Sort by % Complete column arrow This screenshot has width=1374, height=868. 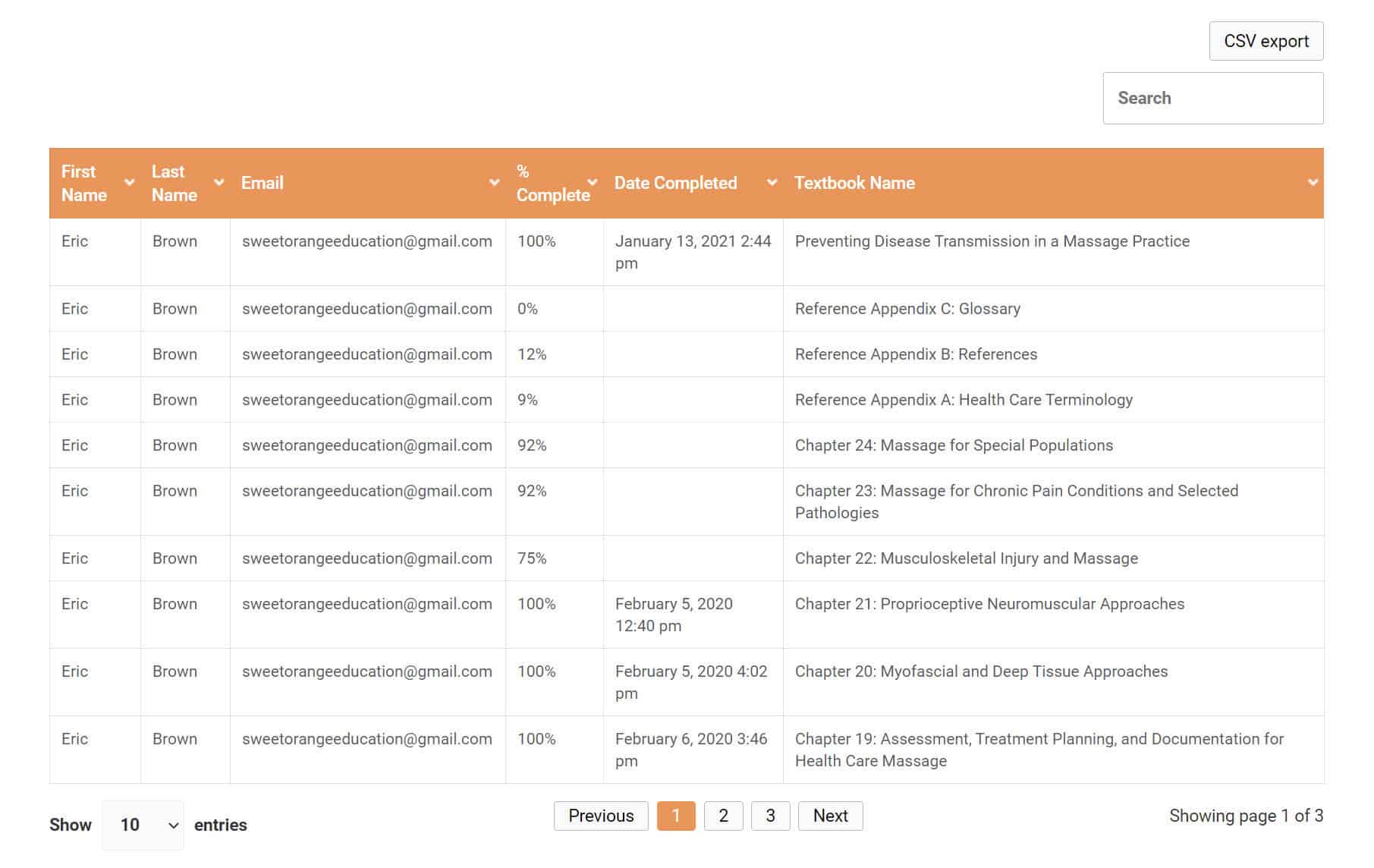tap(593, 183)
